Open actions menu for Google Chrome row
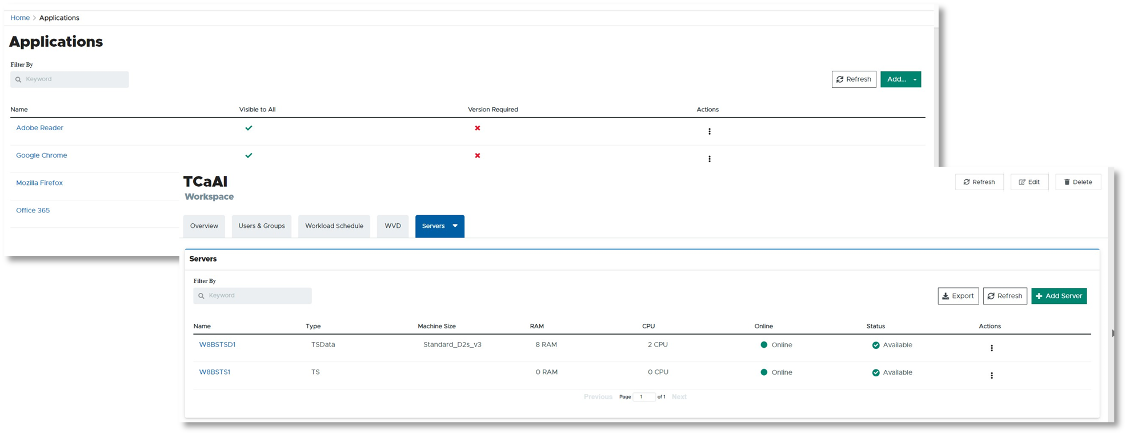Viewport: 1131px width, 437px height. [x=709, y=158]
